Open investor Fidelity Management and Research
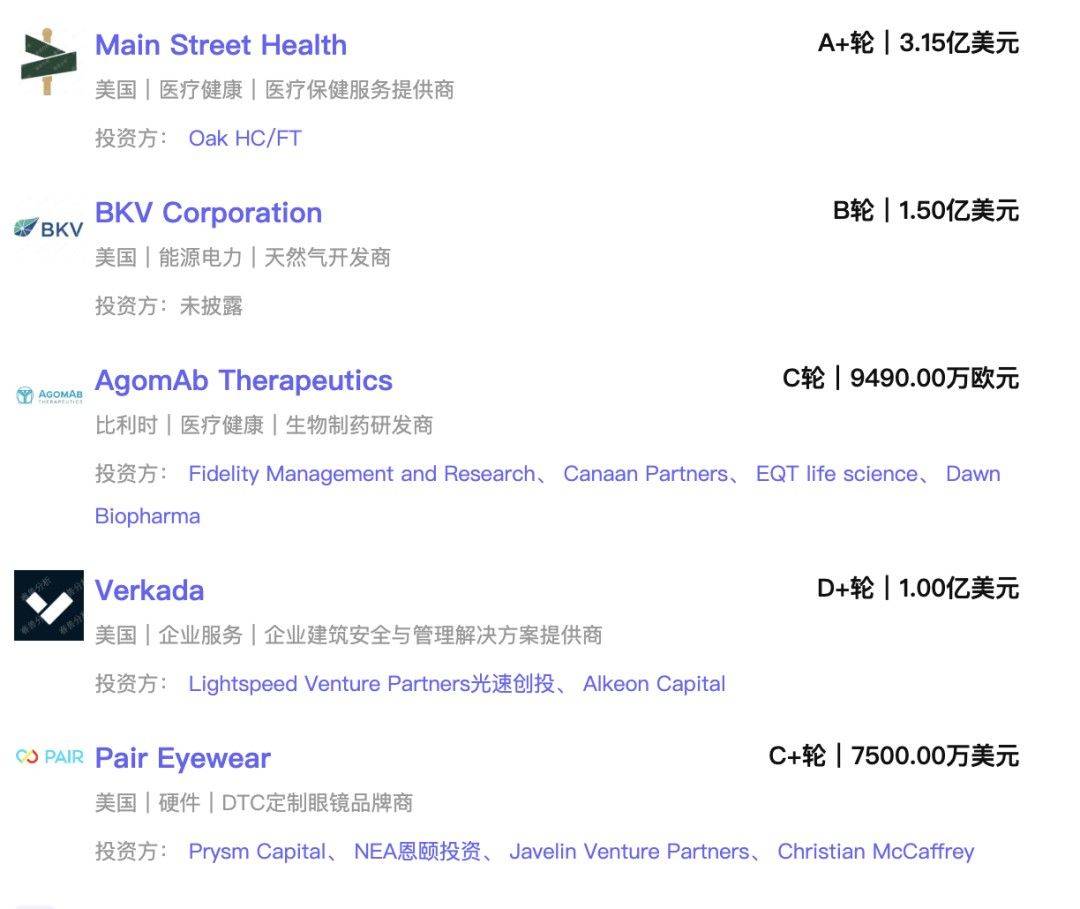 click(x=361, y=474)
